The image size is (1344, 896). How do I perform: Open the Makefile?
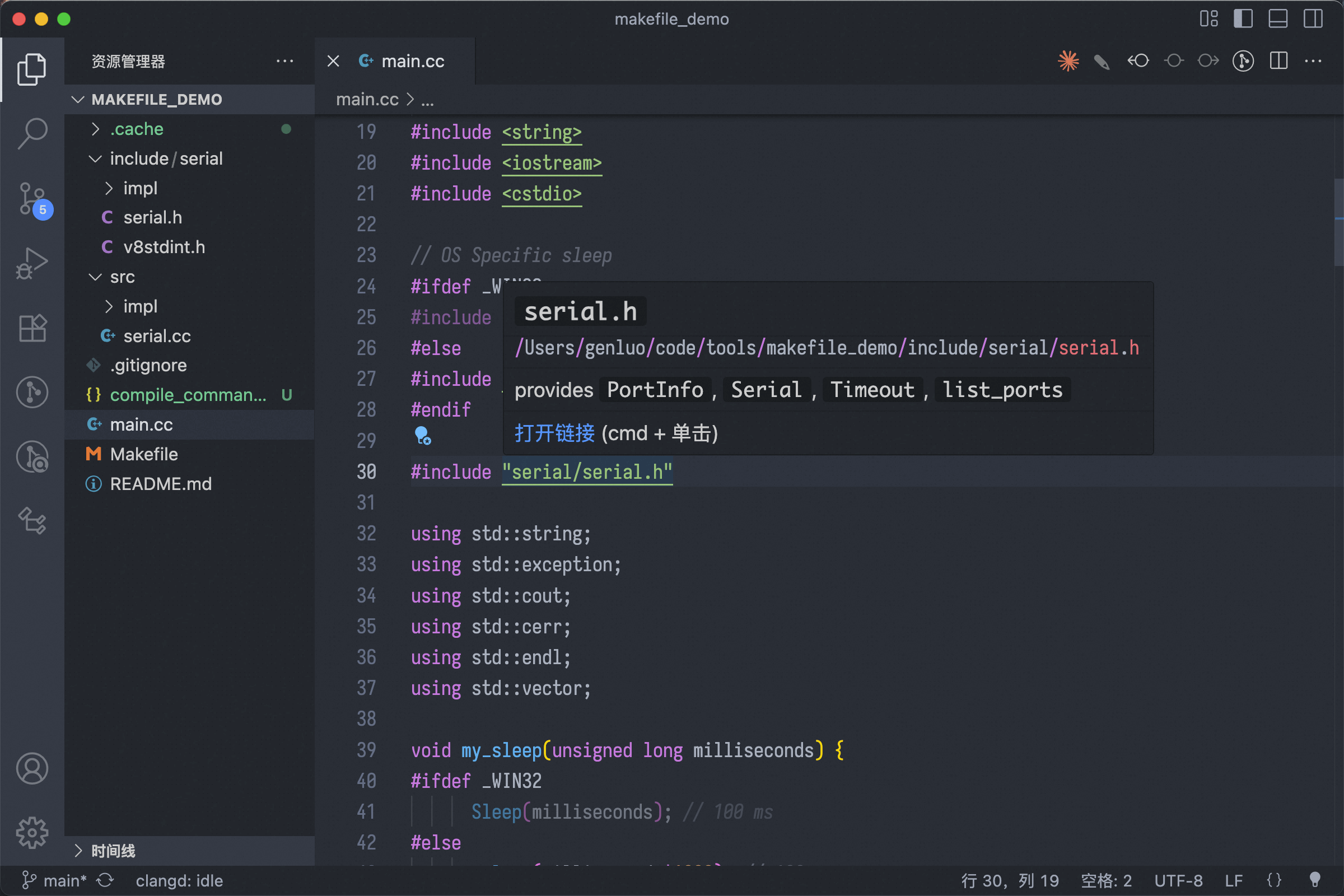[x=189, y=454]
